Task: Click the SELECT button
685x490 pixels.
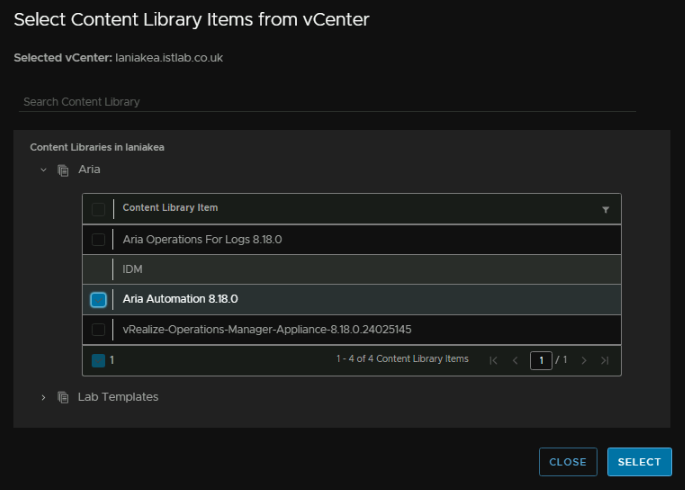Action: click(639, 462)
